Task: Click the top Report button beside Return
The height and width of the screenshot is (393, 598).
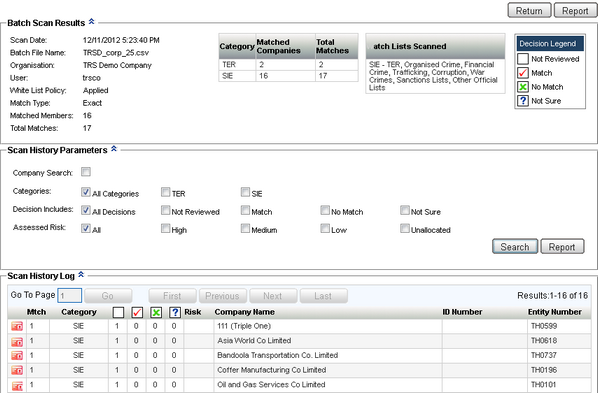Action: click(575, 10)
